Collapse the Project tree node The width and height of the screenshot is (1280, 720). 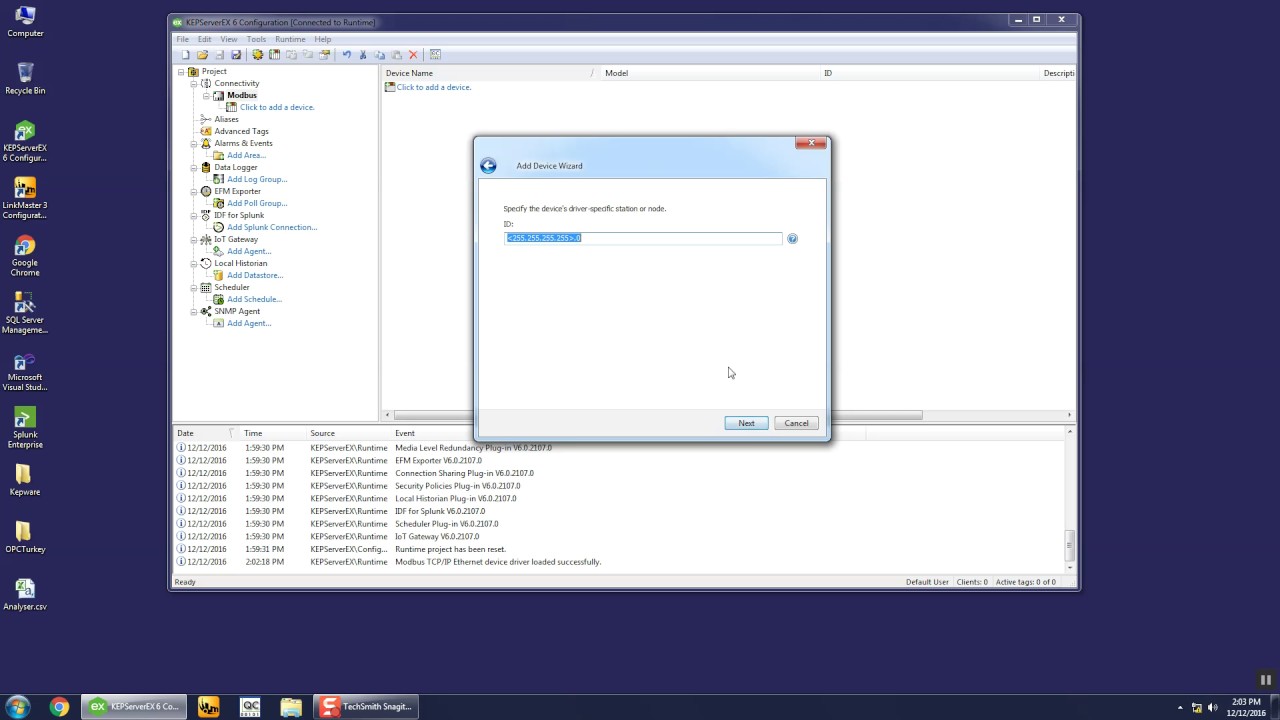pos(182,72)
